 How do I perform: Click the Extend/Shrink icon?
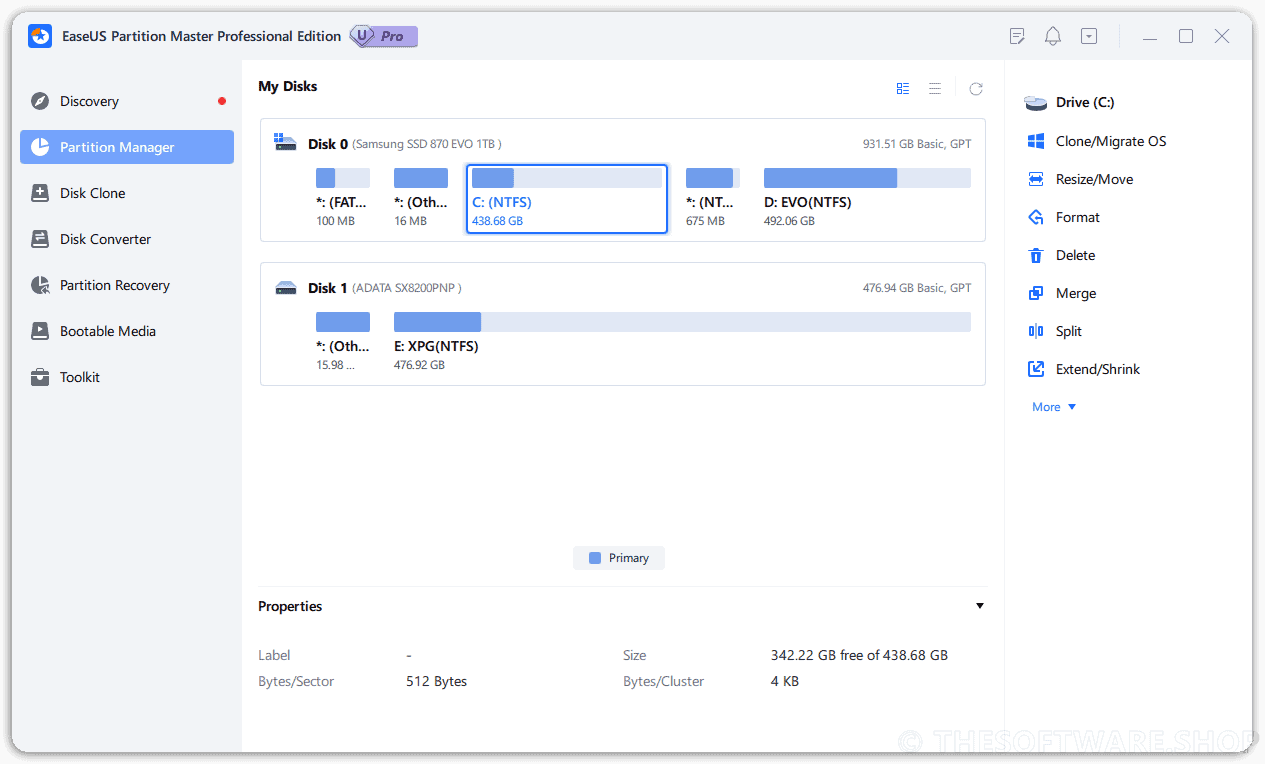tap(1036, 369)
